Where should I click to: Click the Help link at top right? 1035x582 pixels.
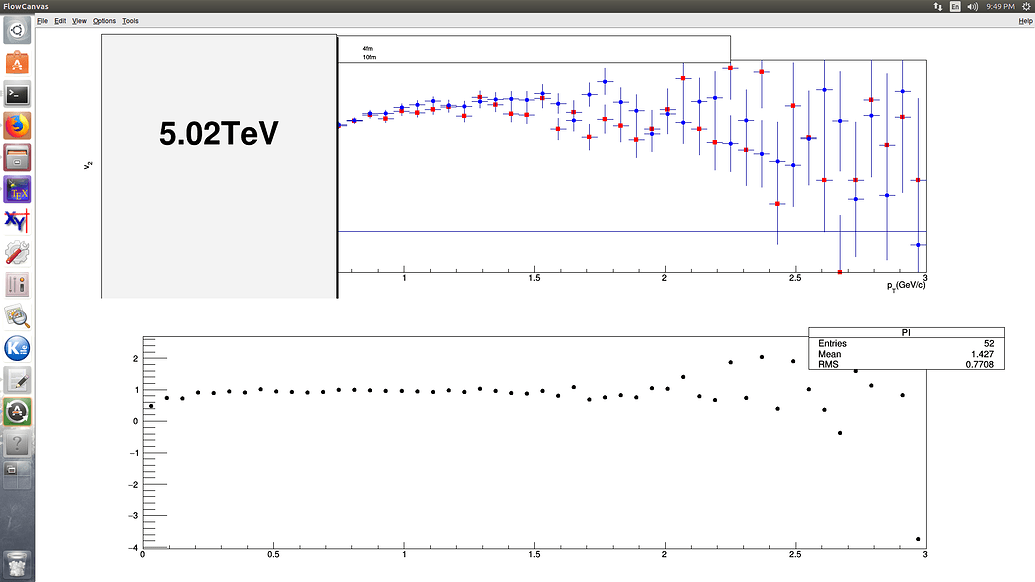point(1025,20)
